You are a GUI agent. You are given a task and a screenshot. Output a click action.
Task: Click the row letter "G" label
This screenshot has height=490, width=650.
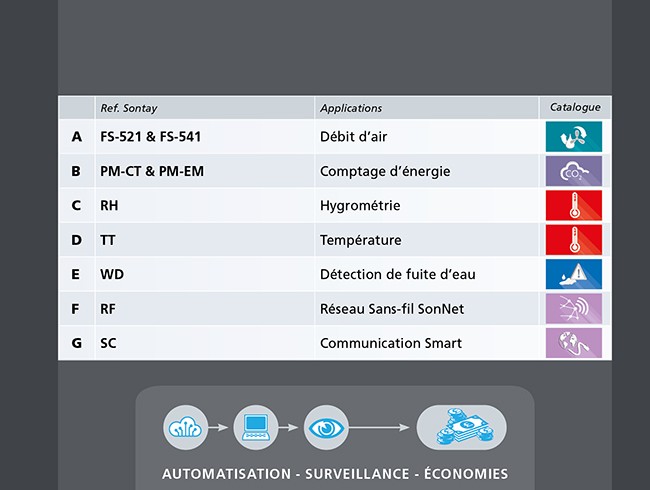[x=77, y=343]
